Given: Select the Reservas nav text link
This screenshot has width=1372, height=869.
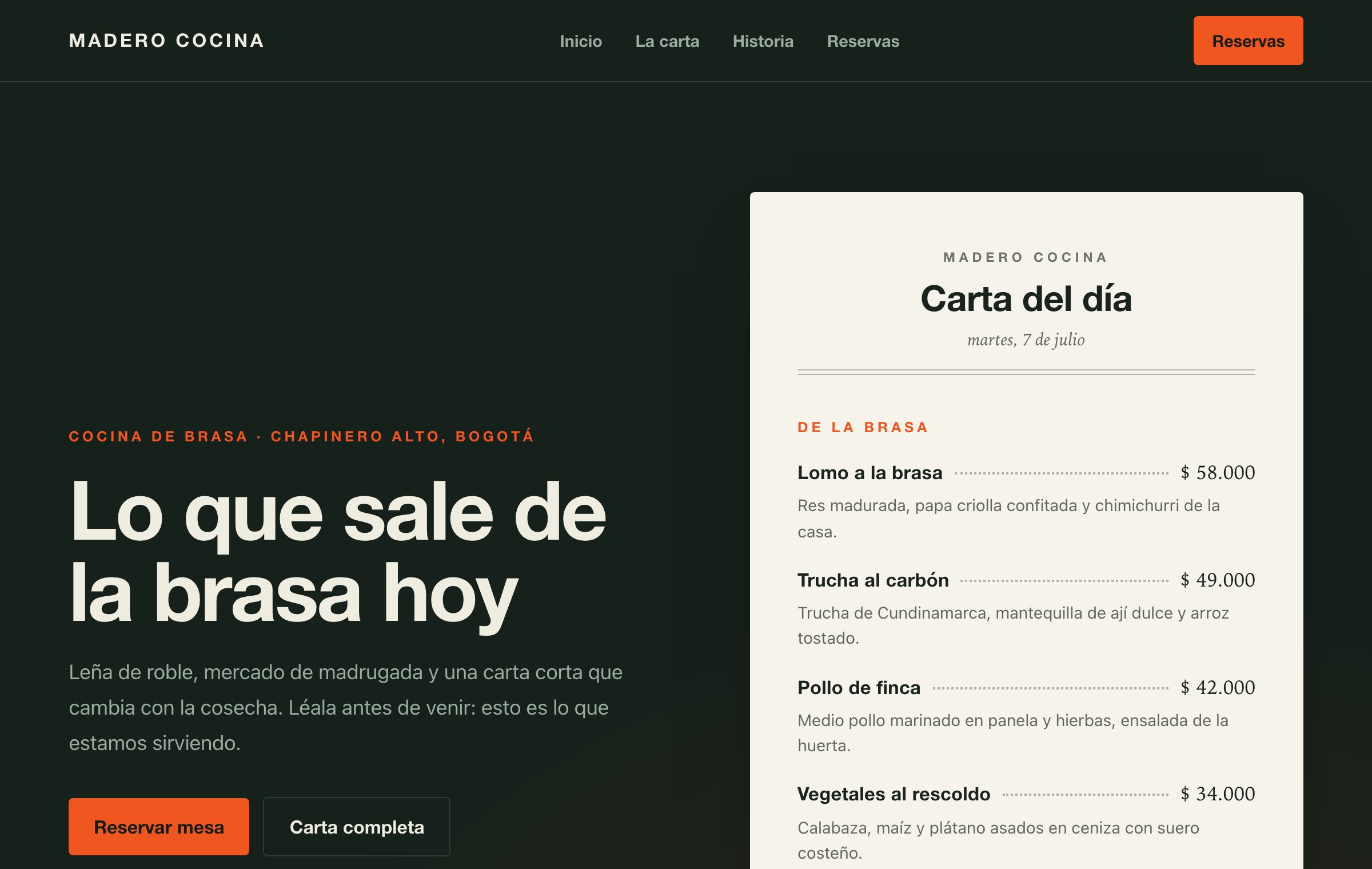Looking at the screenshot, I should (x=863, y=41).
